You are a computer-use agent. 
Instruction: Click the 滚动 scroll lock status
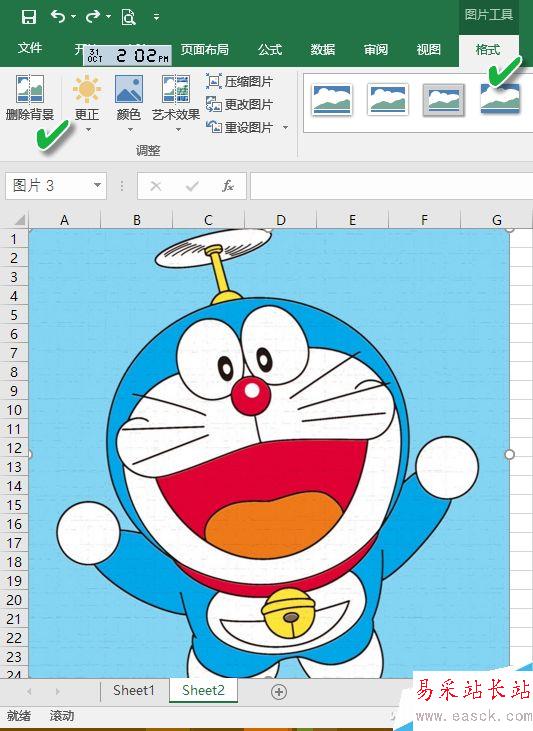[x=62, y=716]
